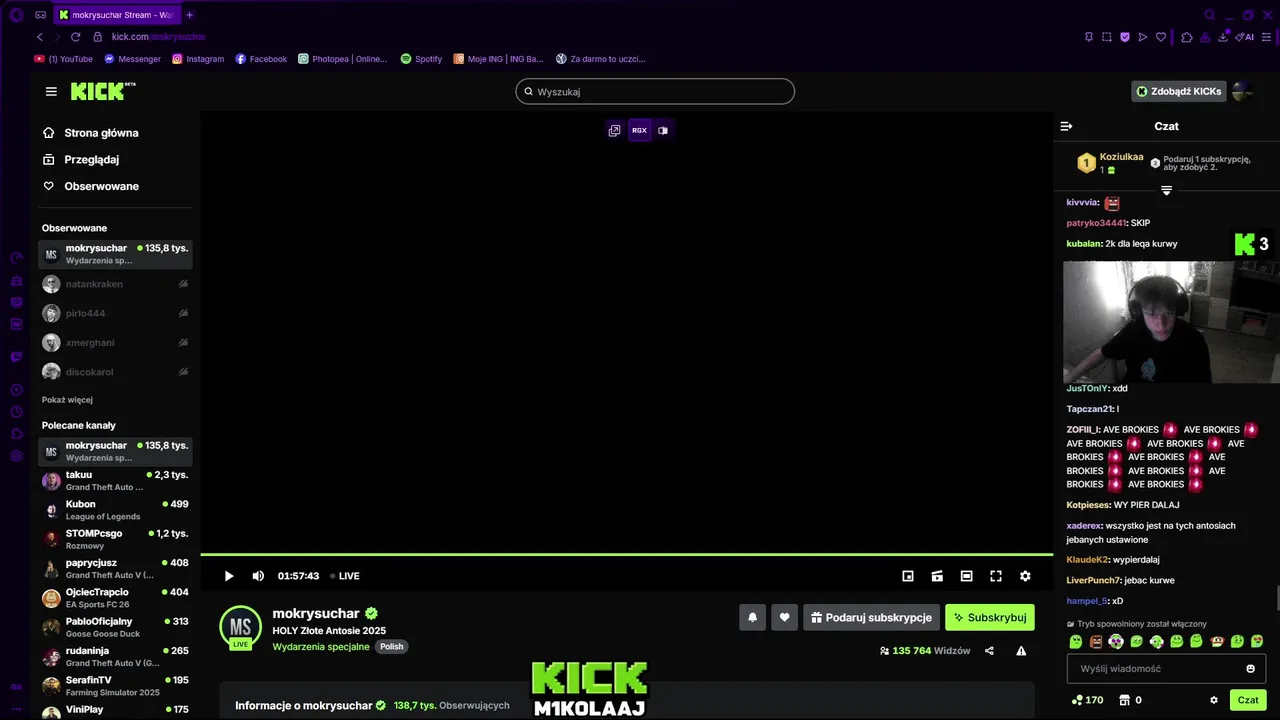Open chat settings gear

(x=1214, y=700)
